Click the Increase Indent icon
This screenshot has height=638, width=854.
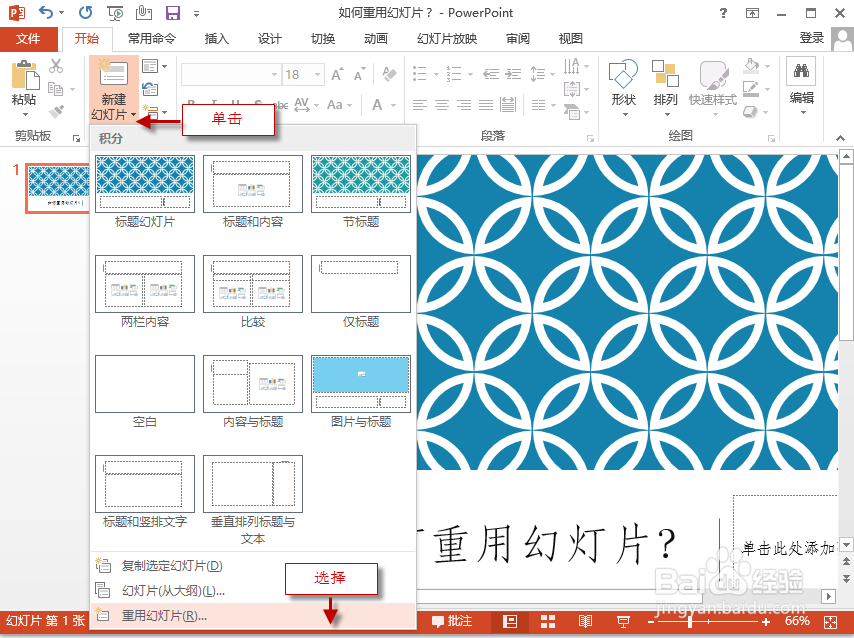point(513,74)
